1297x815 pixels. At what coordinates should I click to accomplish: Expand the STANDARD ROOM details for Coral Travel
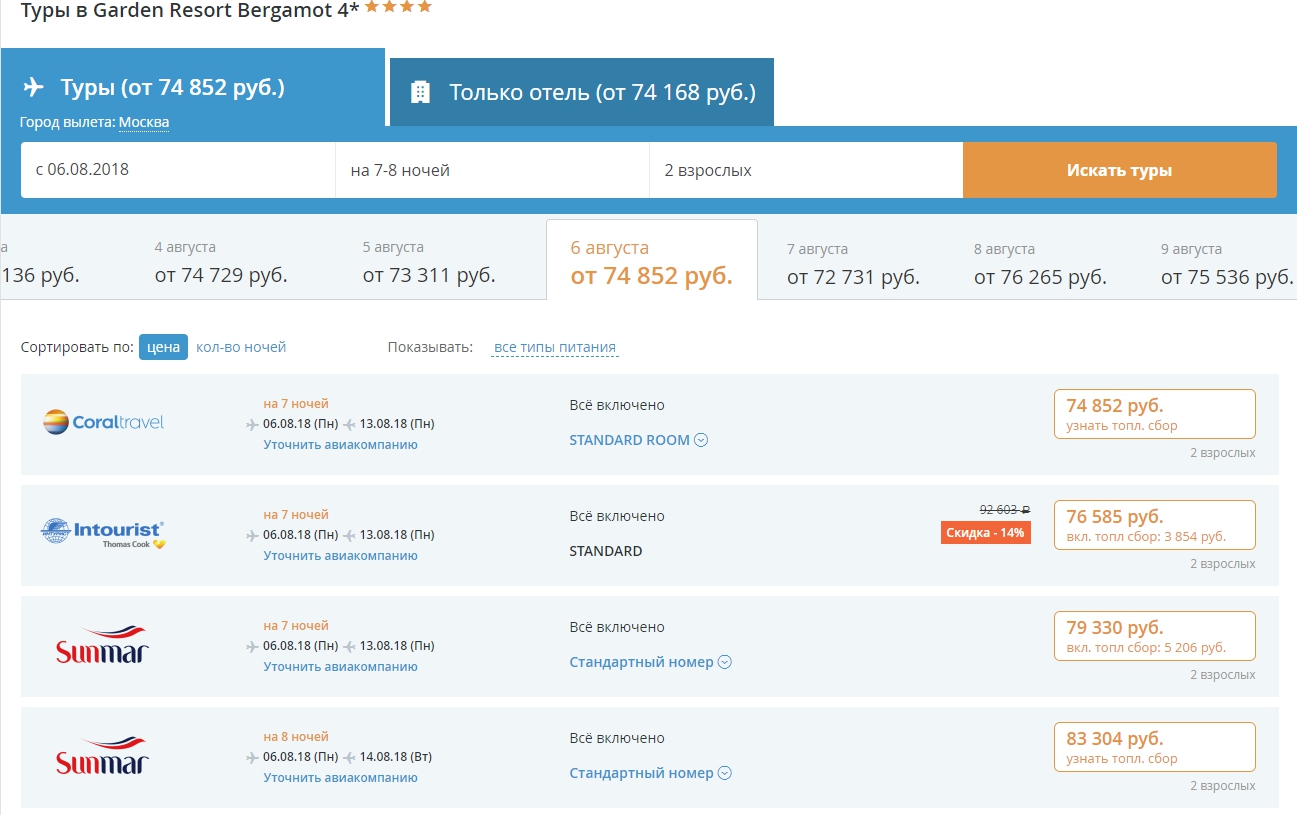pyautogui.click(x=638, y=440)
